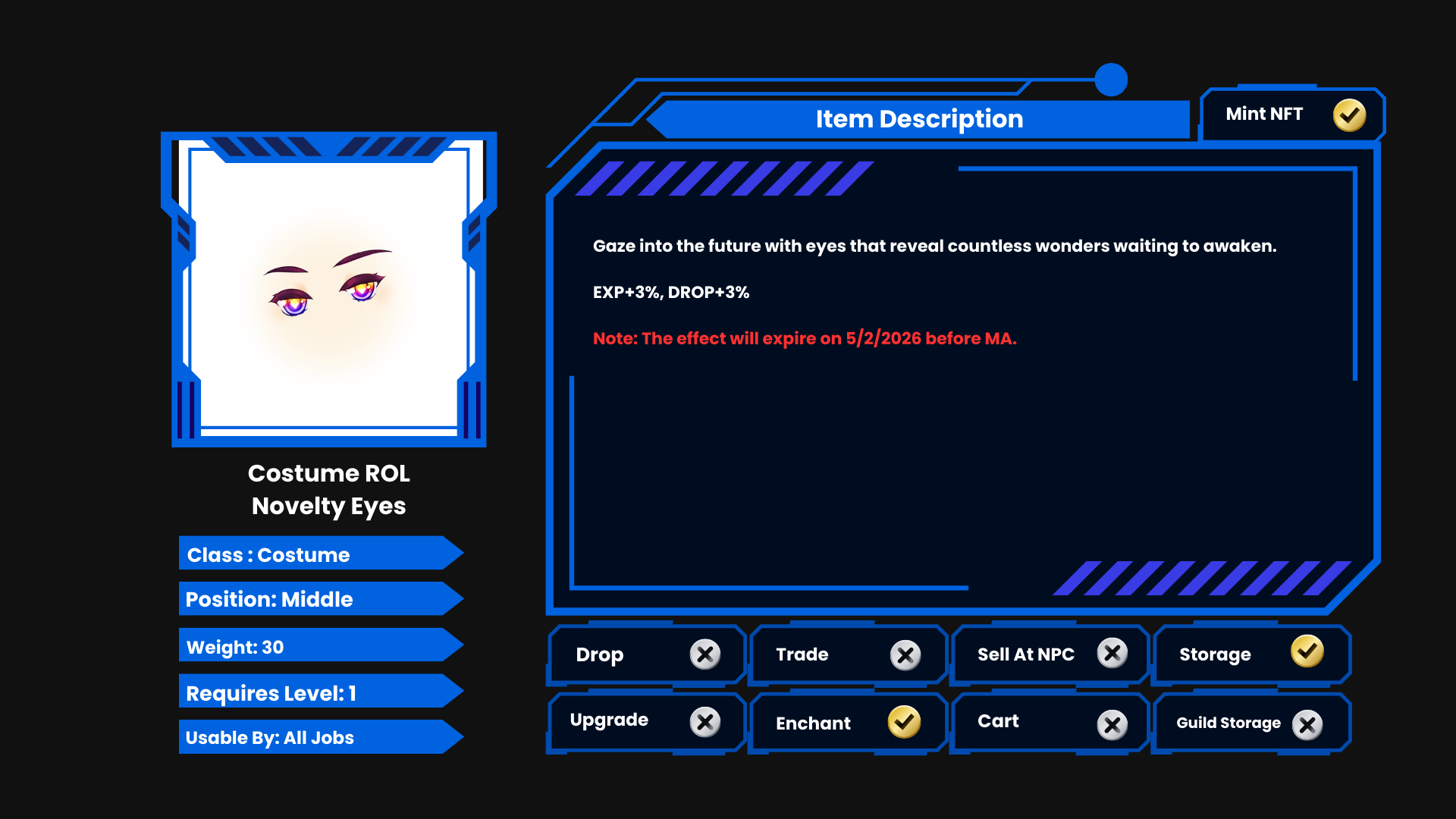Click the blue circle slider knob above header
This screenshot has height=819, width=1456.
[x=1111, y=80]
